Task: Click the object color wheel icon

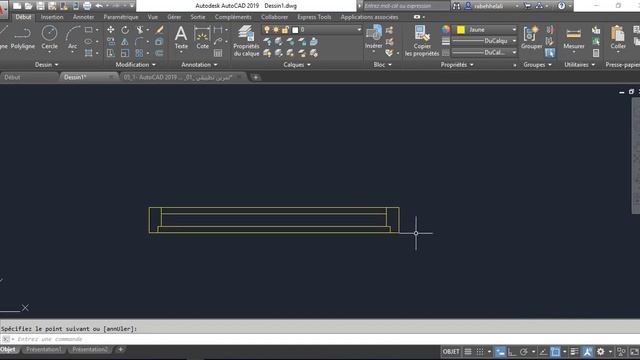Action: click(x=445, y=29)
